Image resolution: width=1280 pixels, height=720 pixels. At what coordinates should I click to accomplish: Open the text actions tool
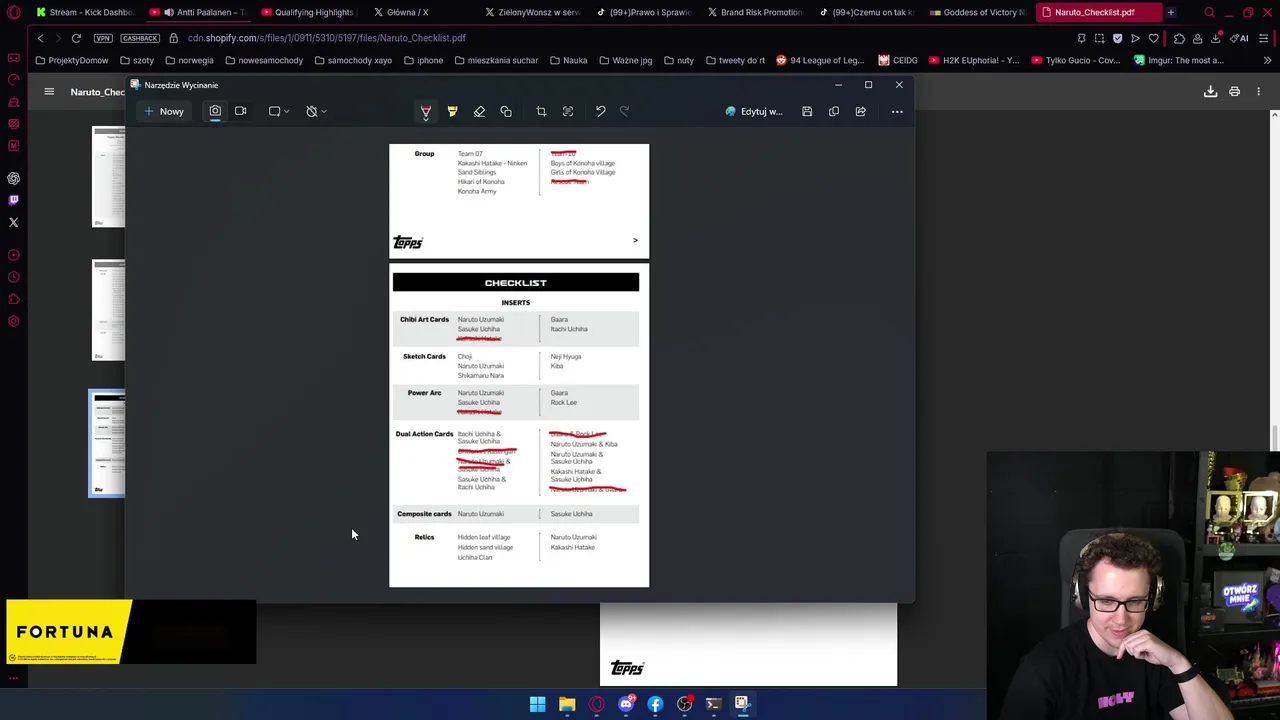568,111
